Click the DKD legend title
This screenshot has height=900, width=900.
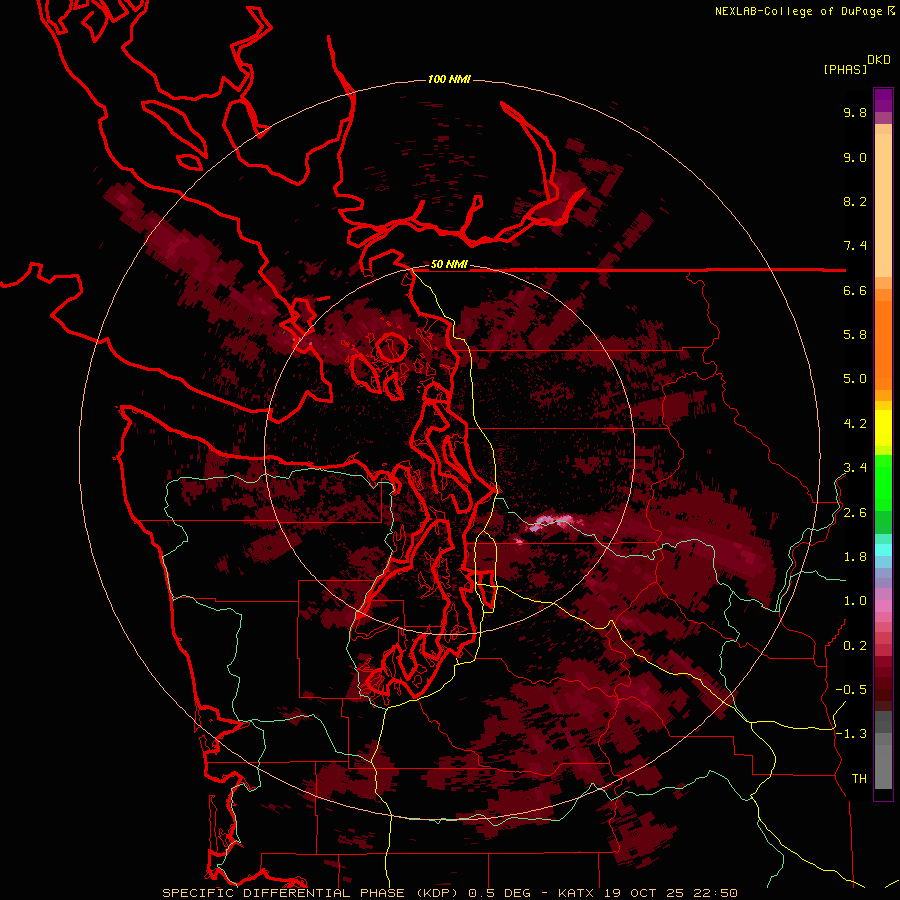[879, 60]
